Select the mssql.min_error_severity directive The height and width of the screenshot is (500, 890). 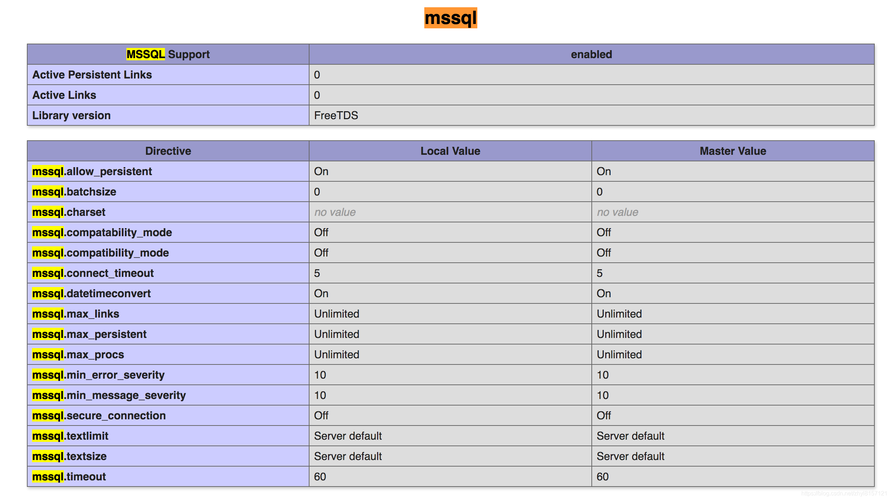pos(98,375)
